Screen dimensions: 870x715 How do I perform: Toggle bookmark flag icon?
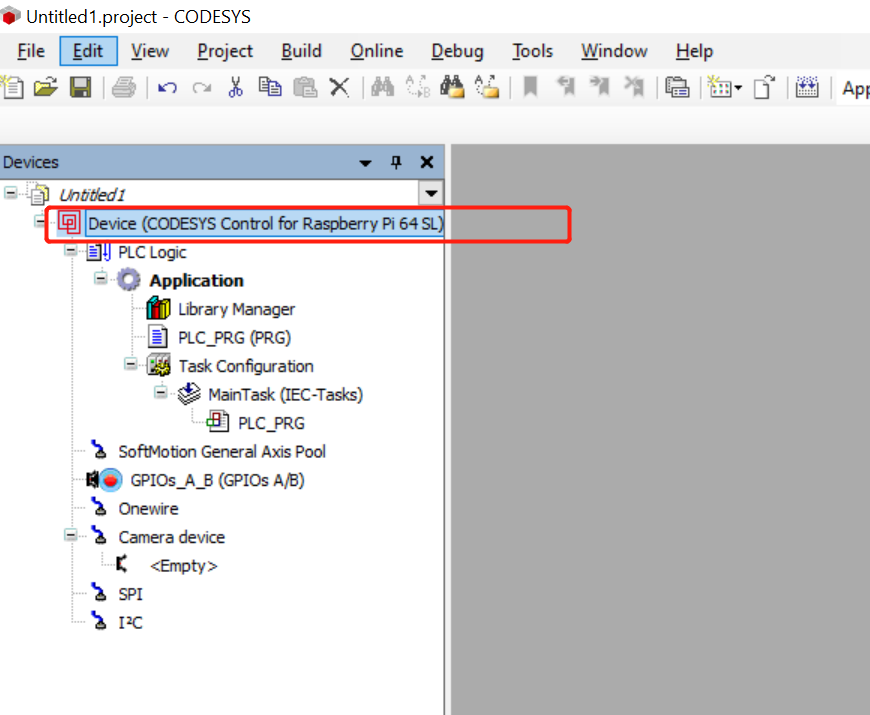point(530,87)
